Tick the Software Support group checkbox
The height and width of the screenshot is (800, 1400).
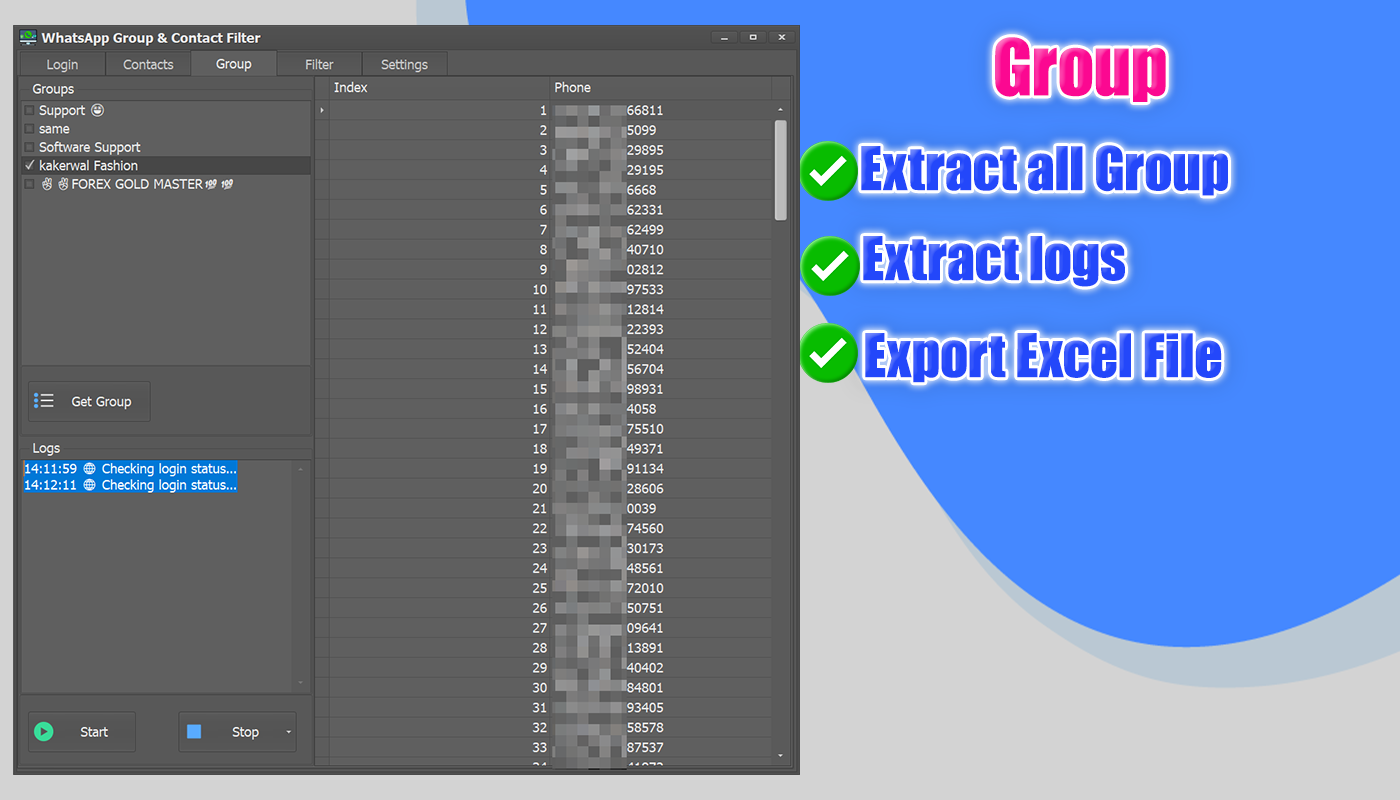tap(30, 147)
